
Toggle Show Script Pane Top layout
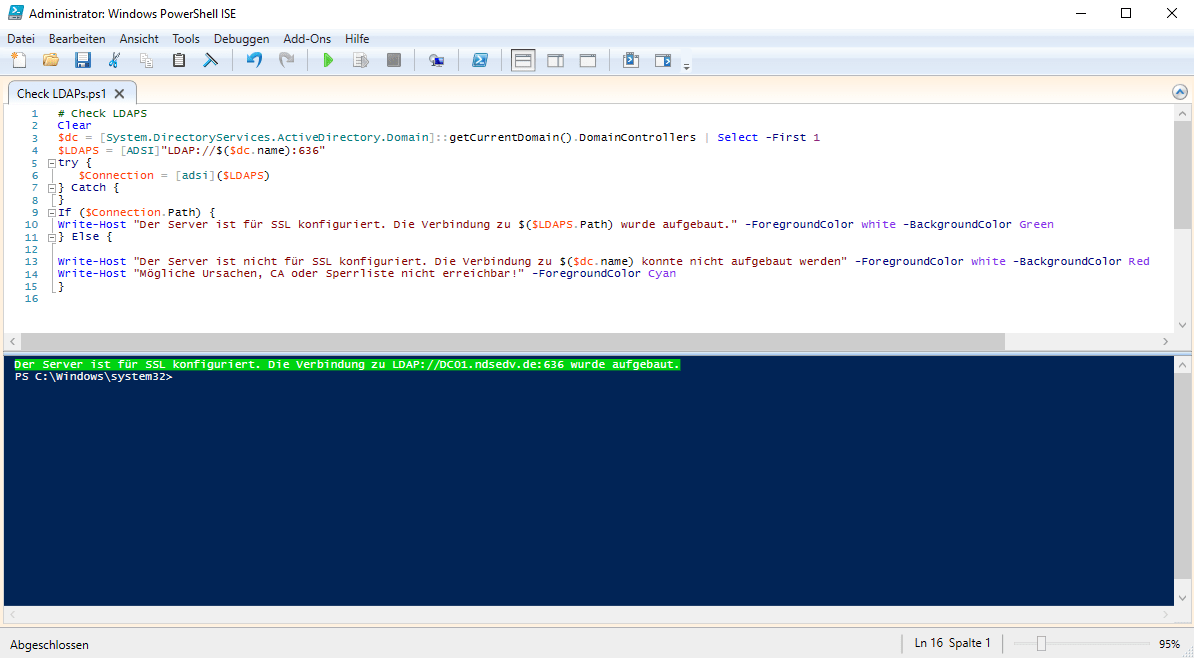point(522,60)
